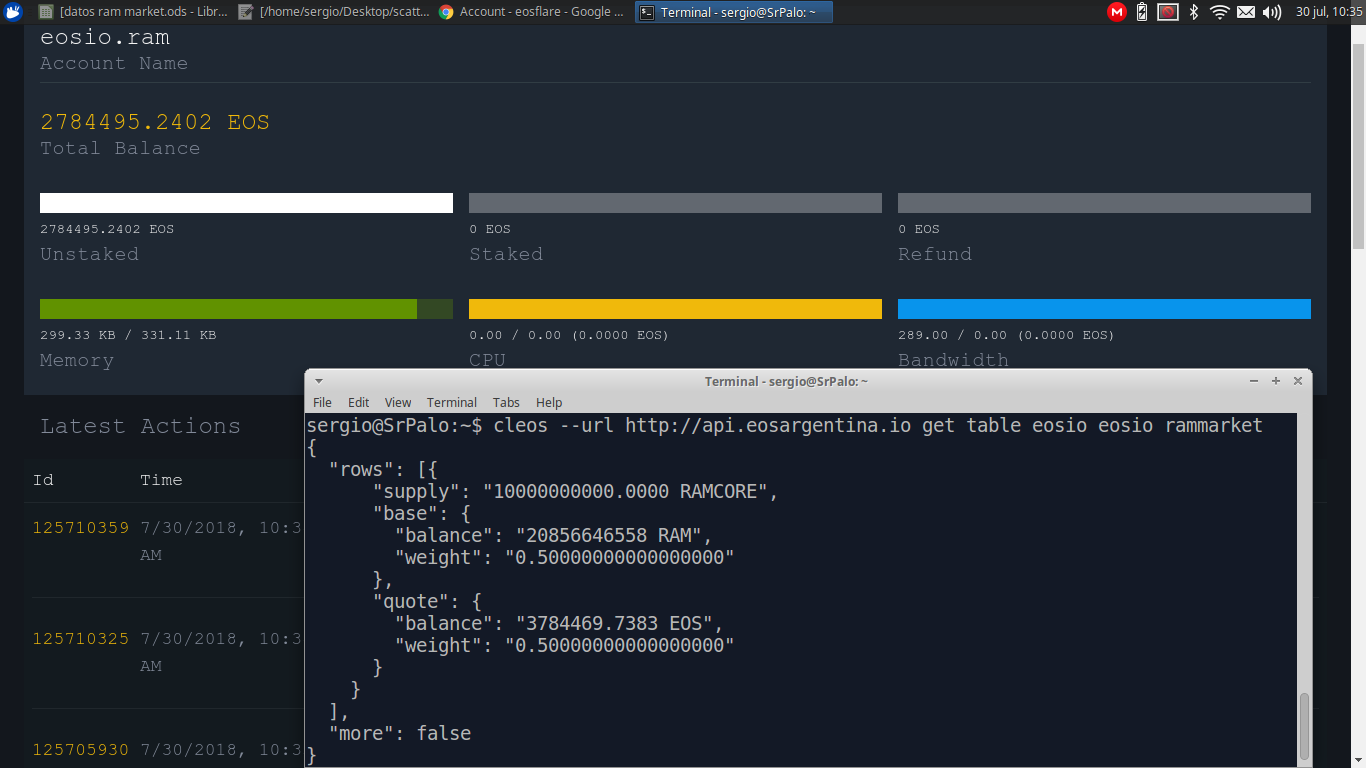Click the 289.00 / 0.00 bandwidth value
This screenshot has height=768, width=1366.
[x=1006, y=335]
